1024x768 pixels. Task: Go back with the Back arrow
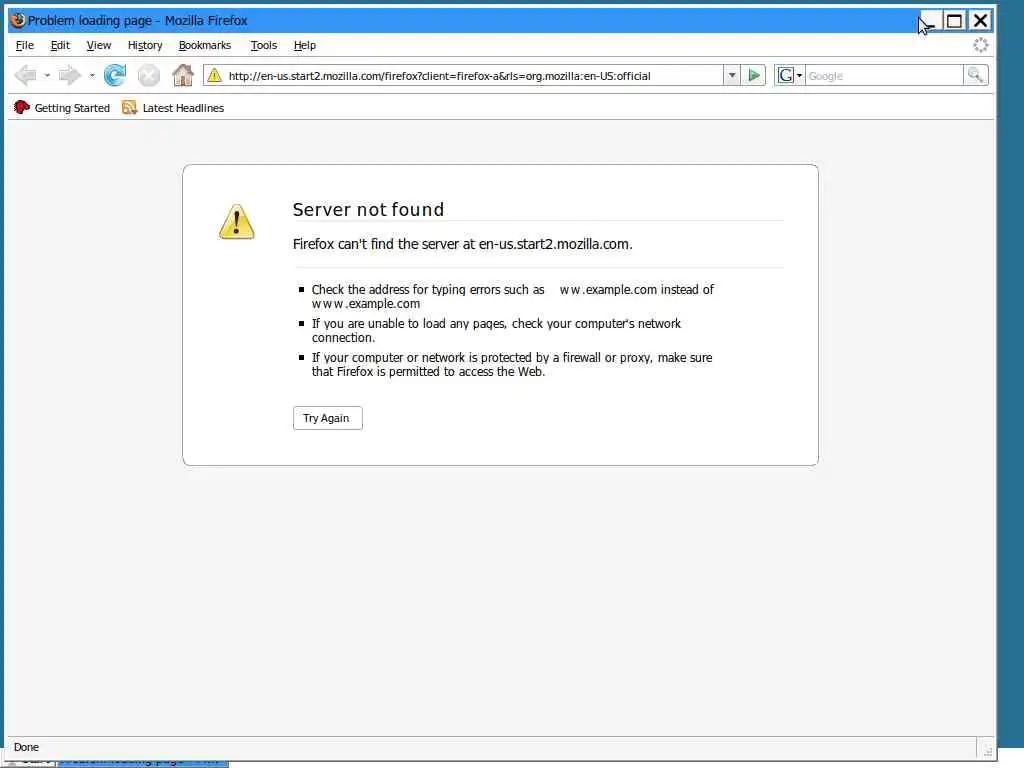pos(25,76)
